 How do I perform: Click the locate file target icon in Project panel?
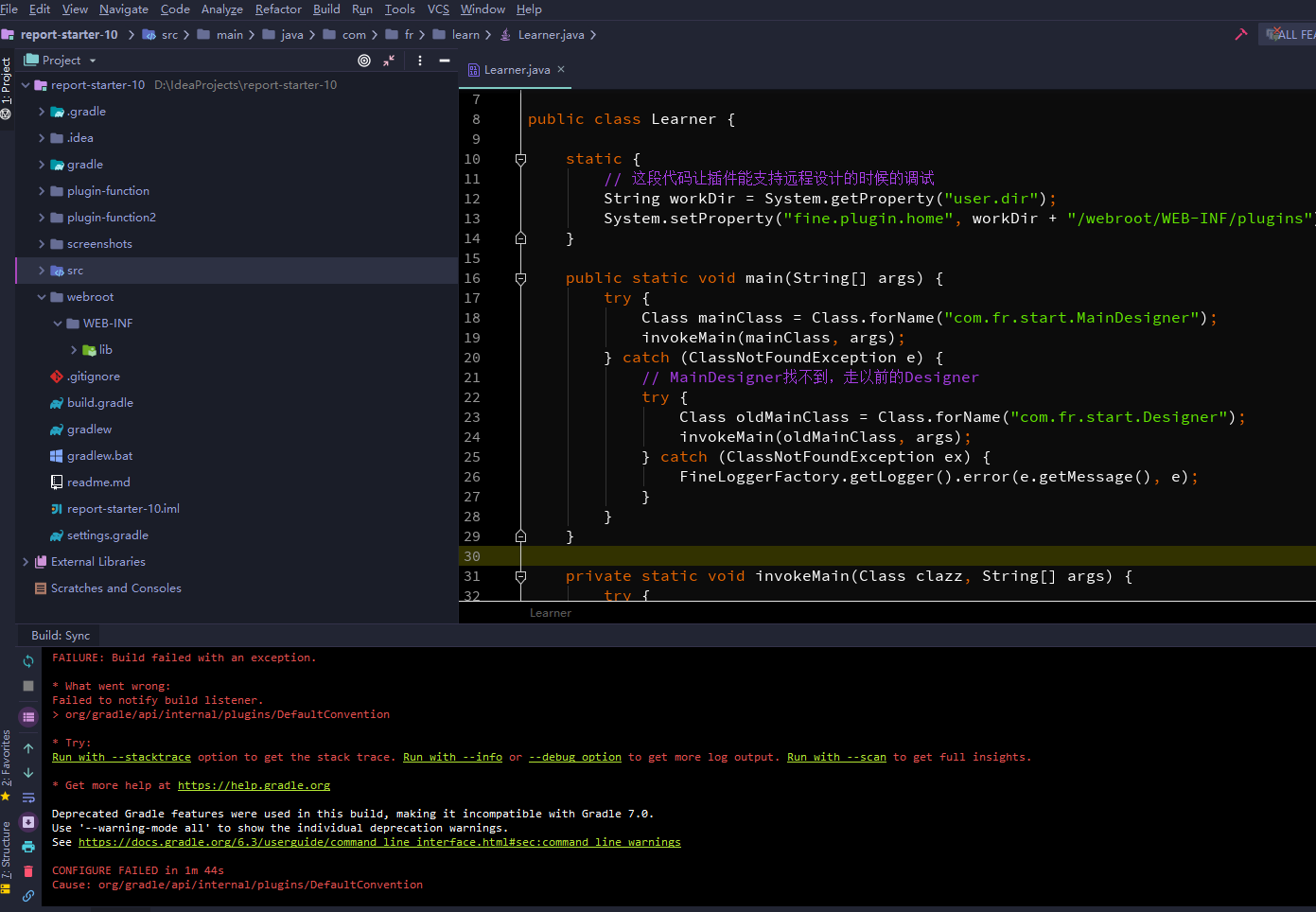364,61
